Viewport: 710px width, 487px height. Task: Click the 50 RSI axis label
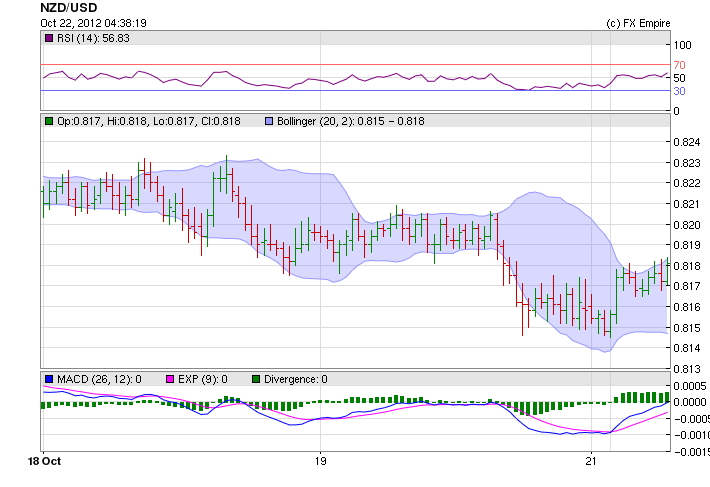point(679,78)
